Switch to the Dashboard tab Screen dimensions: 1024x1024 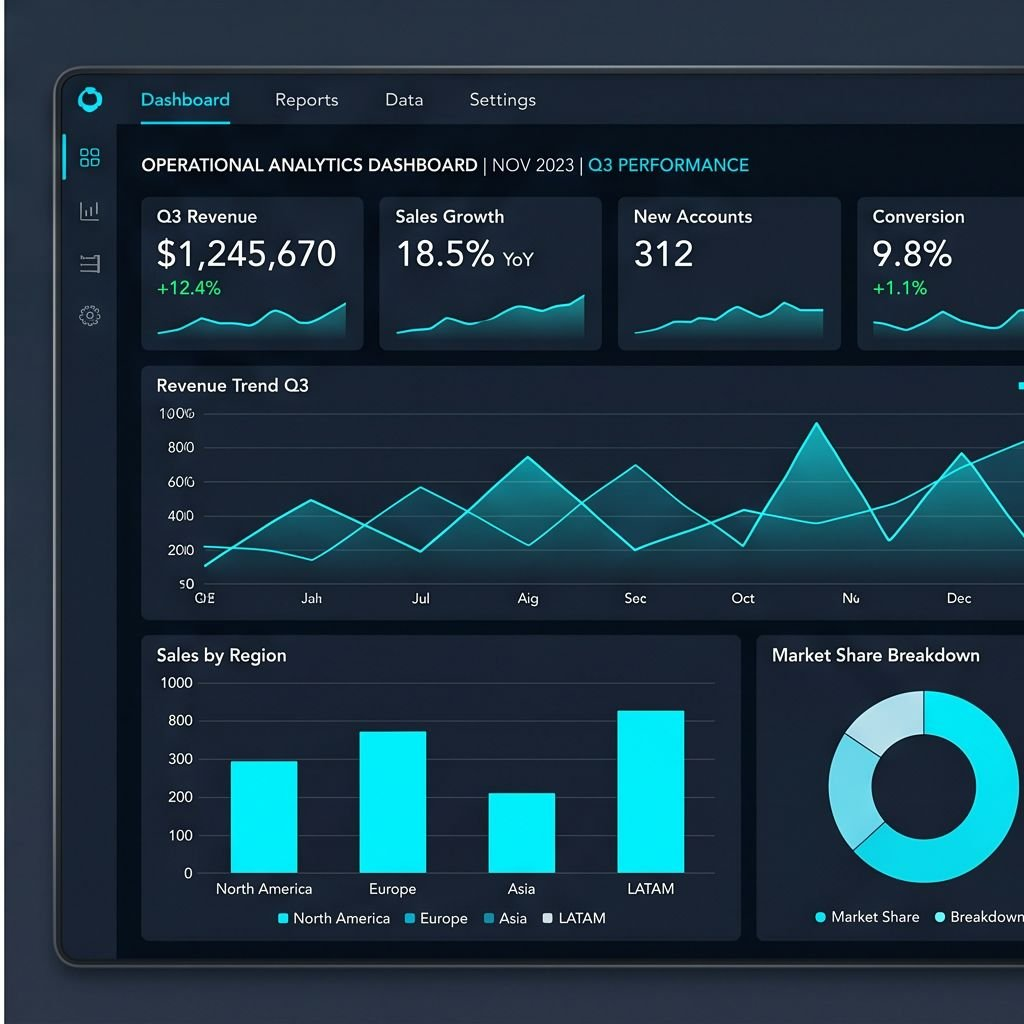pyautogui.click(x=185, y=100)
